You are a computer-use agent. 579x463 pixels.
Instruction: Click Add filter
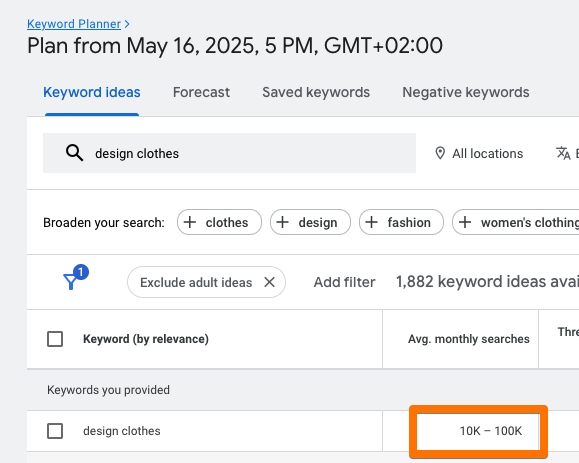point(344,282)
